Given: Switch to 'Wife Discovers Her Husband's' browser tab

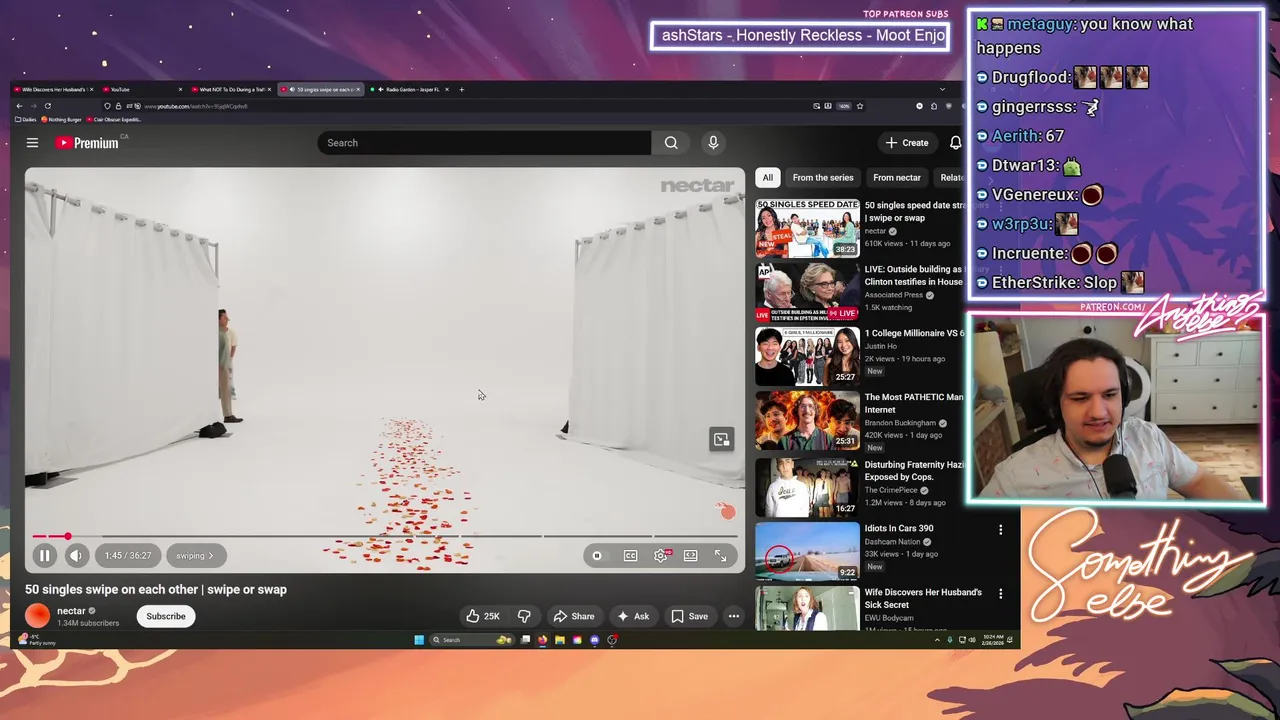Looking at the screenshot, I should [53, 89].
